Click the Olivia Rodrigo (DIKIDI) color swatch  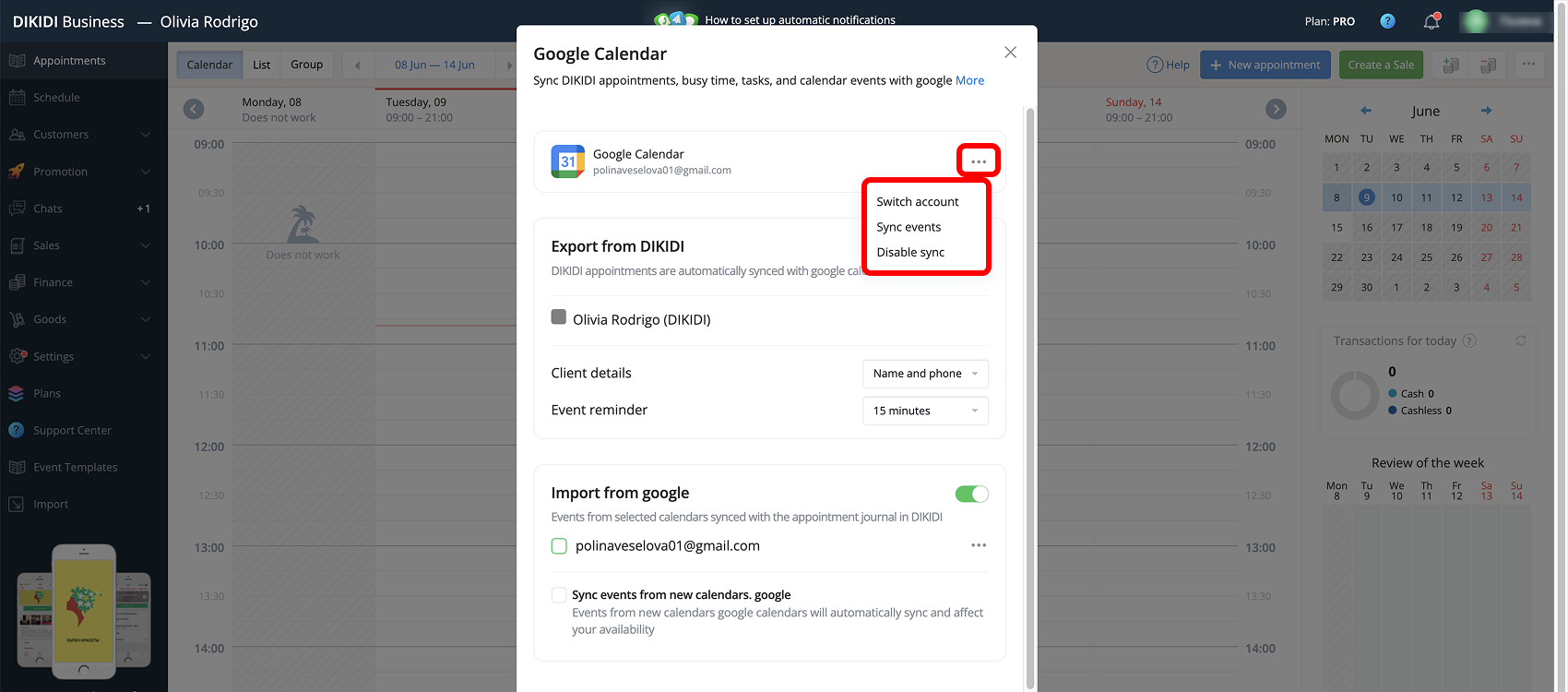point(559,317)
